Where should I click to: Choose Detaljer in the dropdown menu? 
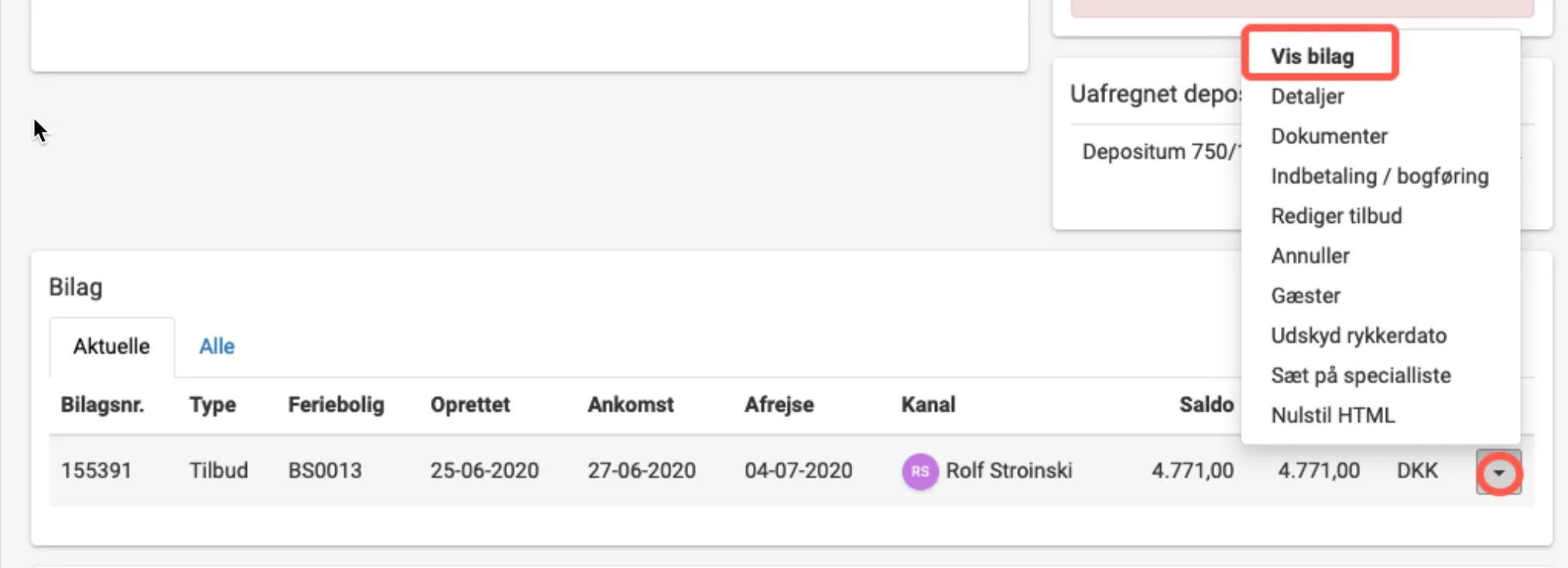pos(1307,97)
